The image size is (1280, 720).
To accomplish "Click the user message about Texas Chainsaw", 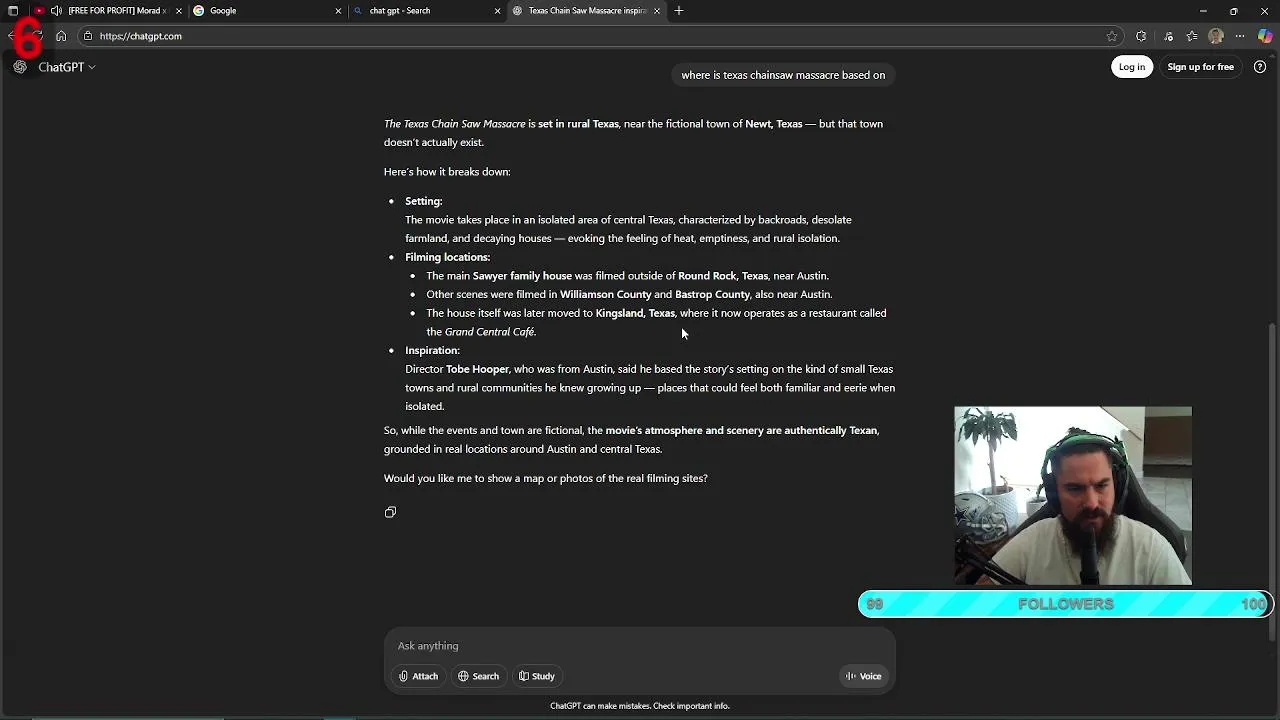I will 783,75.
